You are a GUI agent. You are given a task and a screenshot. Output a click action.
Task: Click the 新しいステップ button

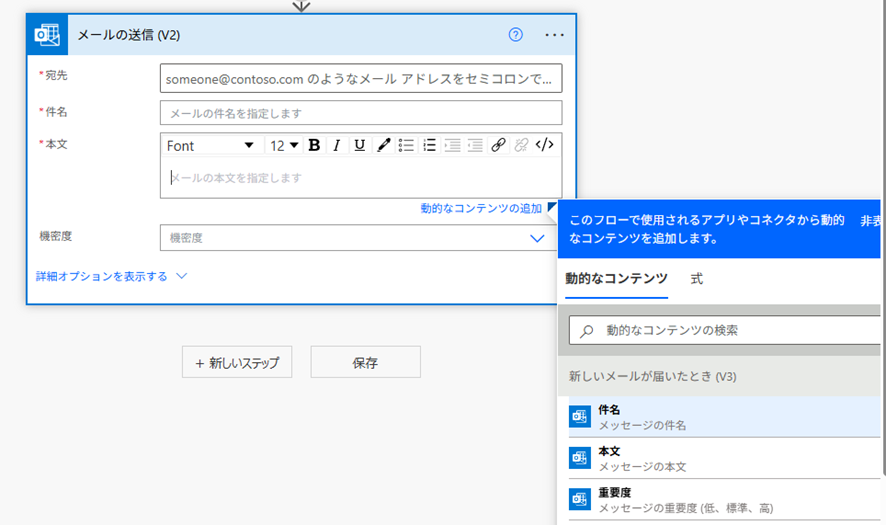pos(237,362)
